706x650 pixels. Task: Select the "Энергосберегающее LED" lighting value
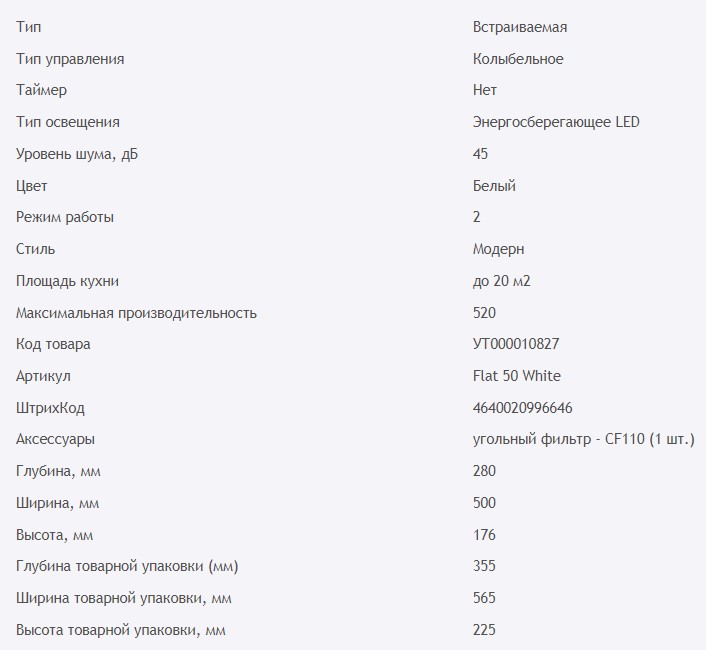click(555, 122)
